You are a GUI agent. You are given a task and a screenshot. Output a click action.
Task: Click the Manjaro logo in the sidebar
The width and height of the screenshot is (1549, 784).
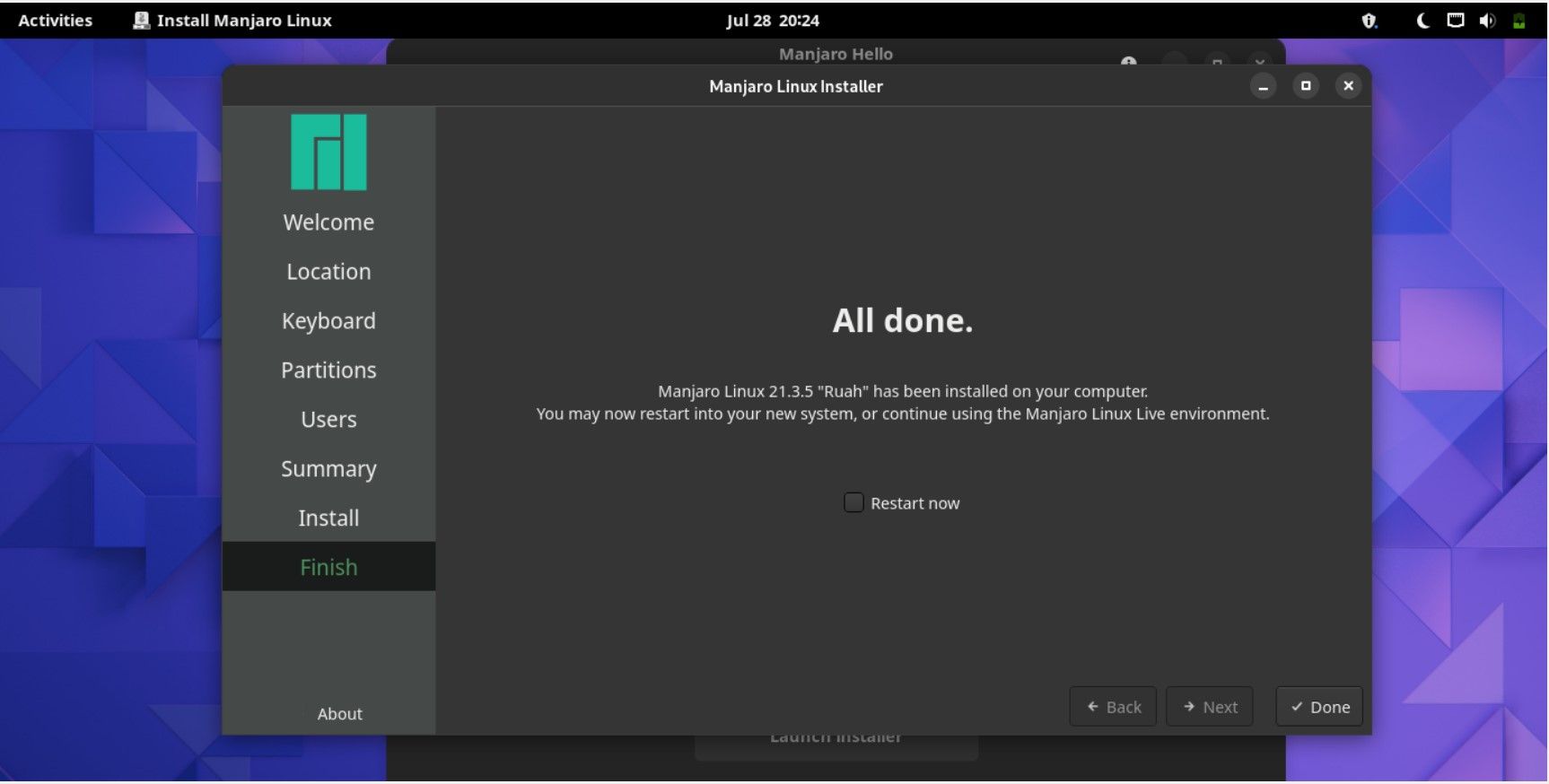click(328, 152)
